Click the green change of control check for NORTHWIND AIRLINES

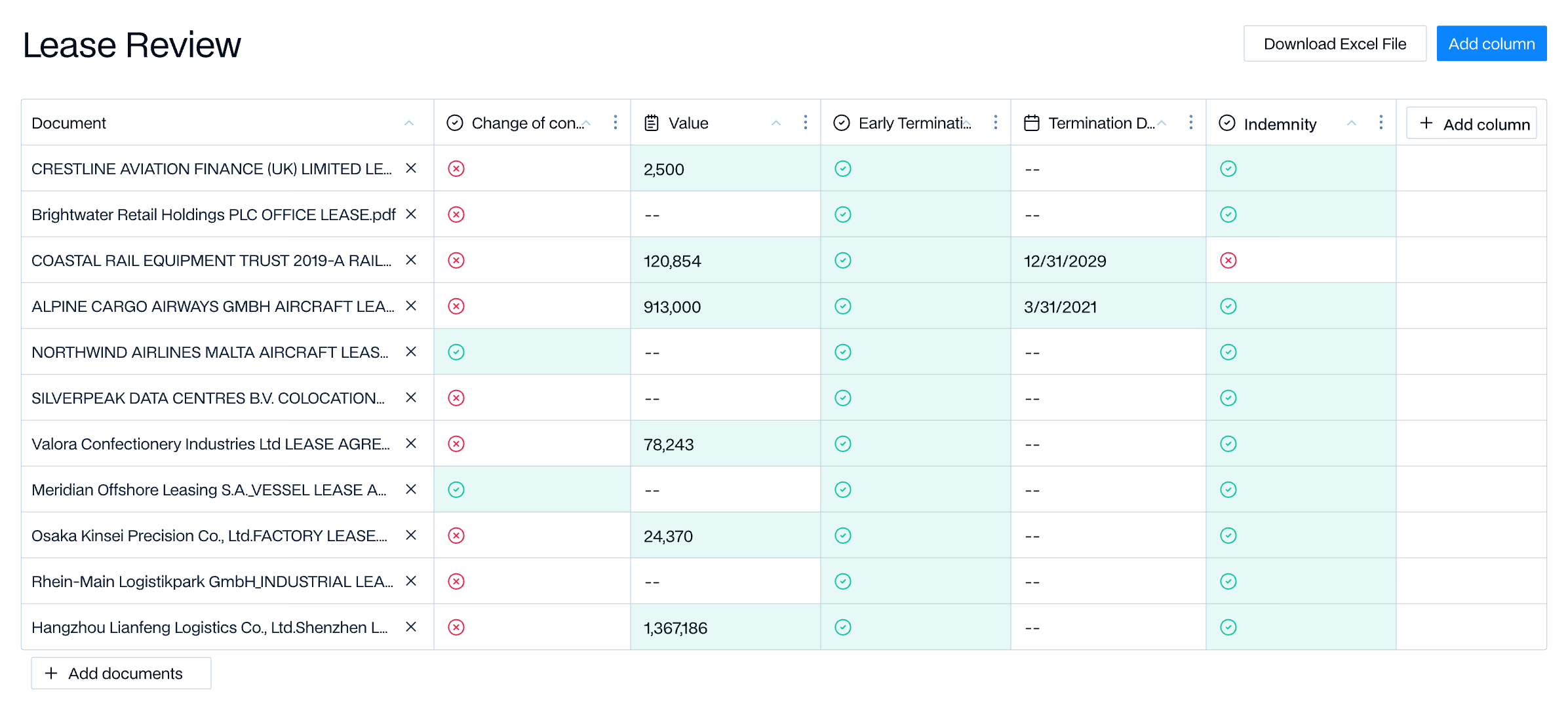(x=456, y=352)
